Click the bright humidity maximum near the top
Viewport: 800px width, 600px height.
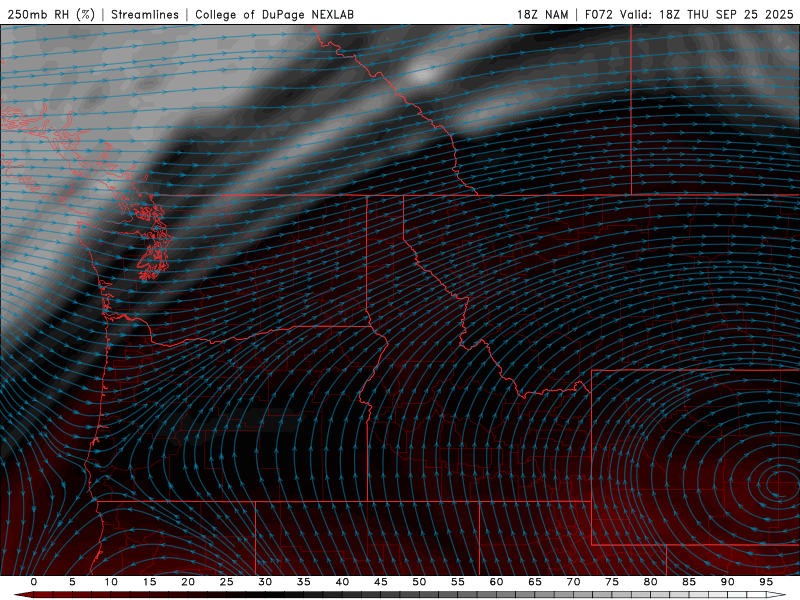(x=423, y=74)
